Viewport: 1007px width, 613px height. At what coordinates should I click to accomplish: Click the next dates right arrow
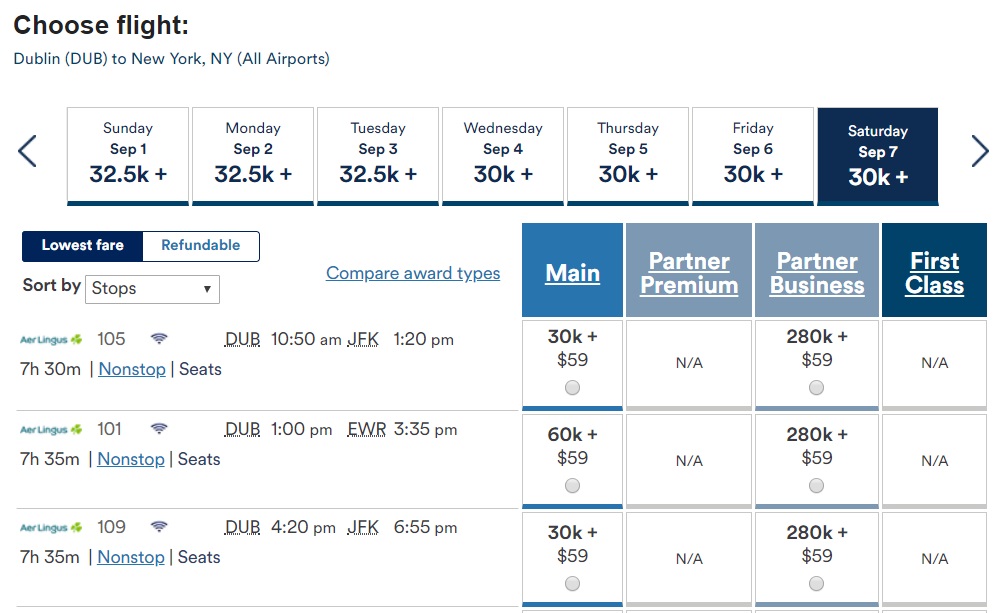pos(979,152)
